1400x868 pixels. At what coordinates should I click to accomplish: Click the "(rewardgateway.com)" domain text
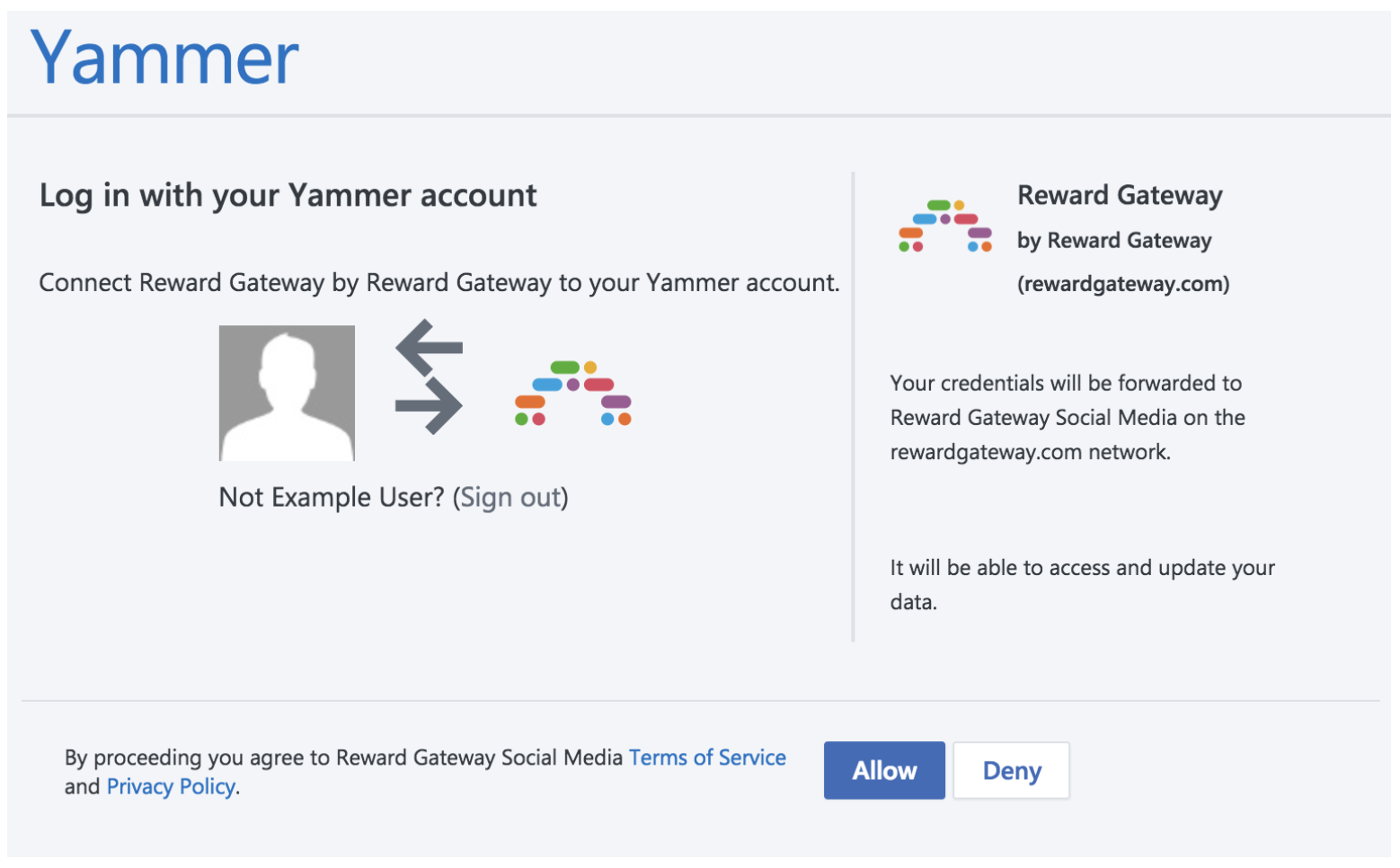[1123, 284]
